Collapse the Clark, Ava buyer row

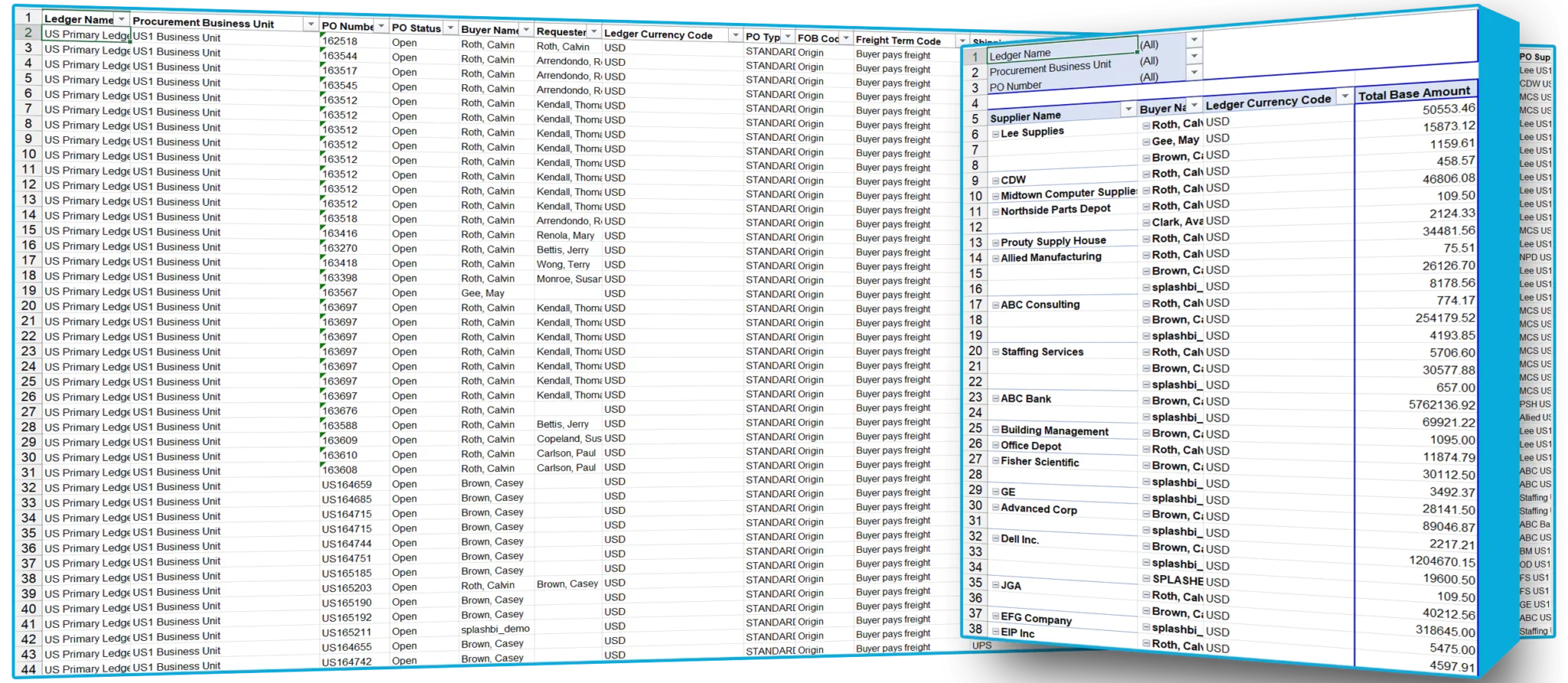1146,223
